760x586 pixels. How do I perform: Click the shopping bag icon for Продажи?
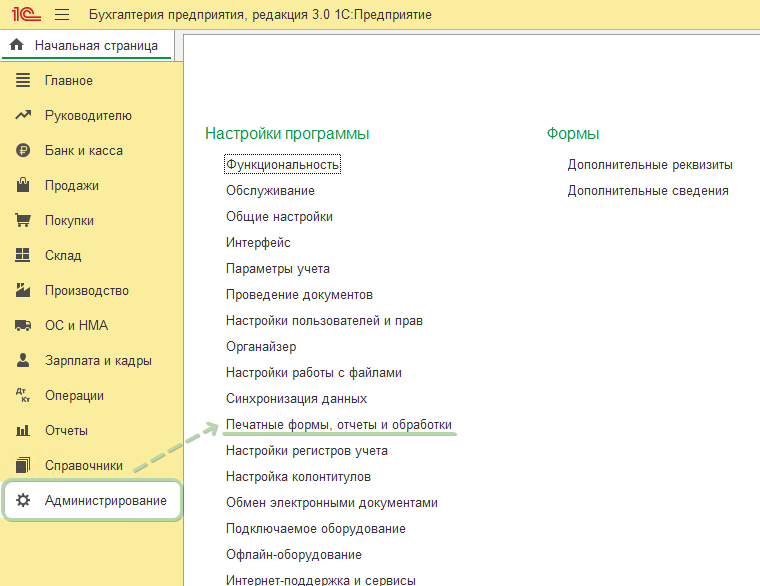23,185
